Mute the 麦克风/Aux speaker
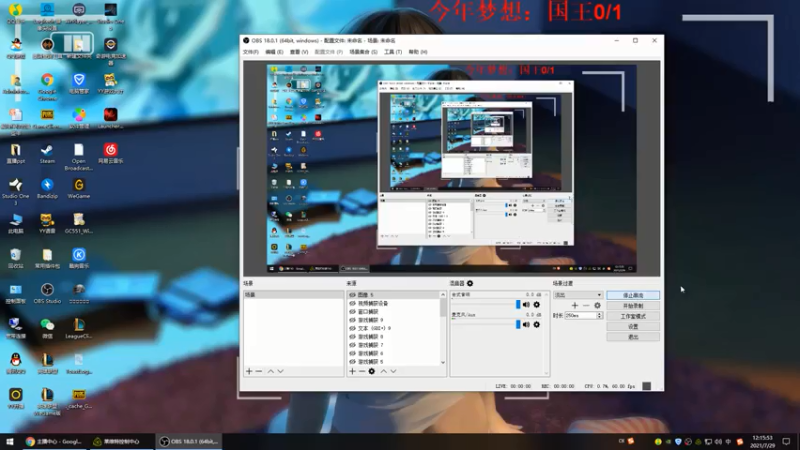This screenshot has height=450, width=800. tap(527, 324)
